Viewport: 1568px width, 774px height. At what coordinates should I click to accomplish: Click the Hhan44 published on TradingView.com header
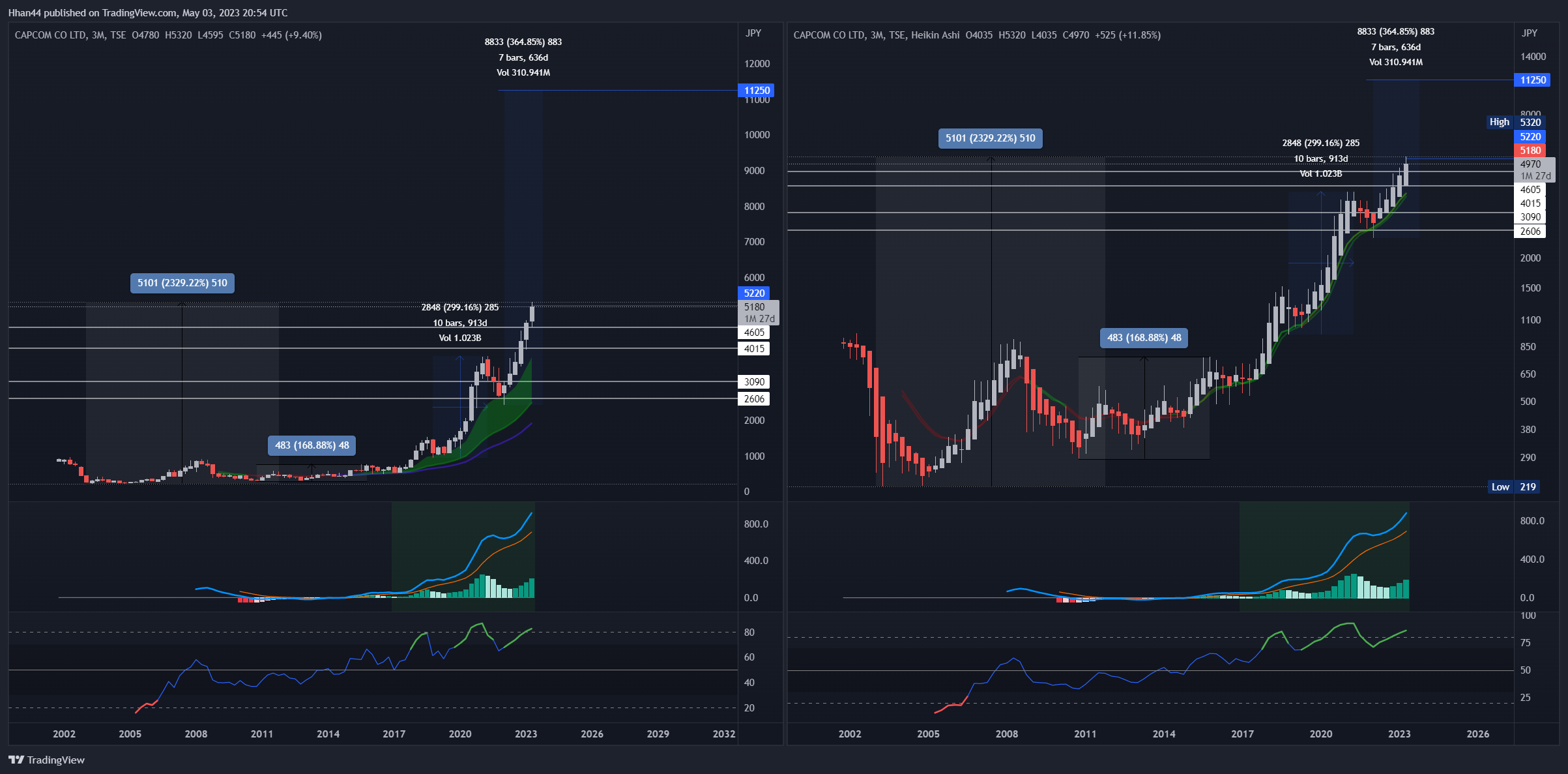(x=148, y=12)
